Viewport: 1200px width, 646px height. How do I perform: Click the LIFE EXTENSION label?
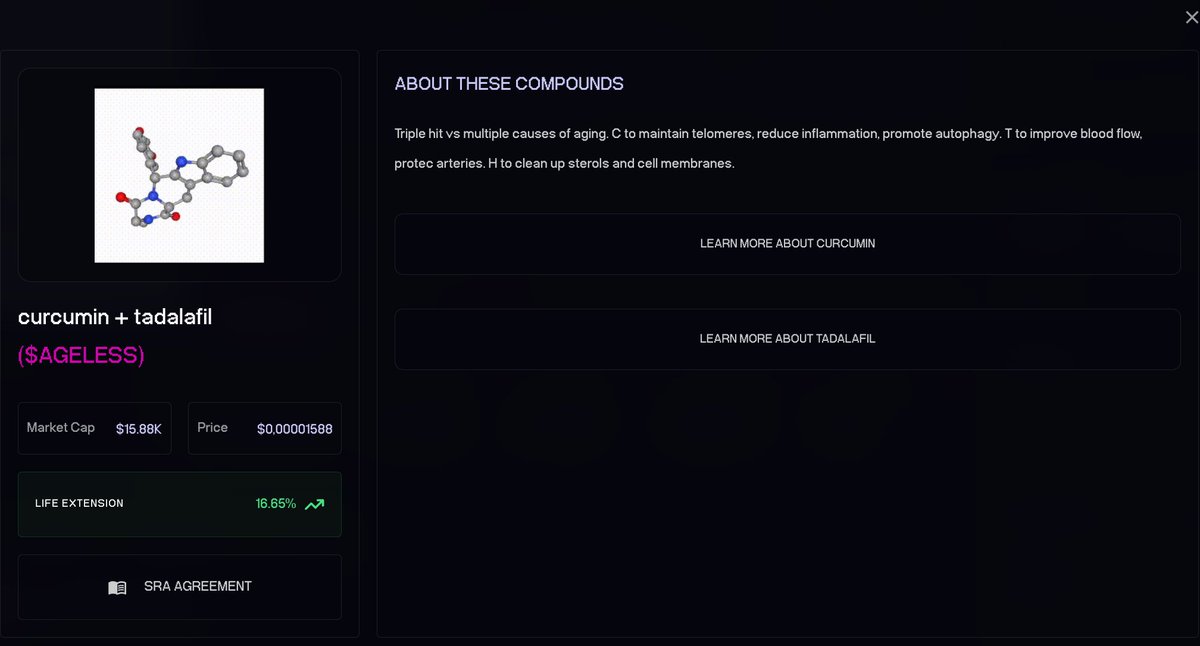[x=79, y=504]
